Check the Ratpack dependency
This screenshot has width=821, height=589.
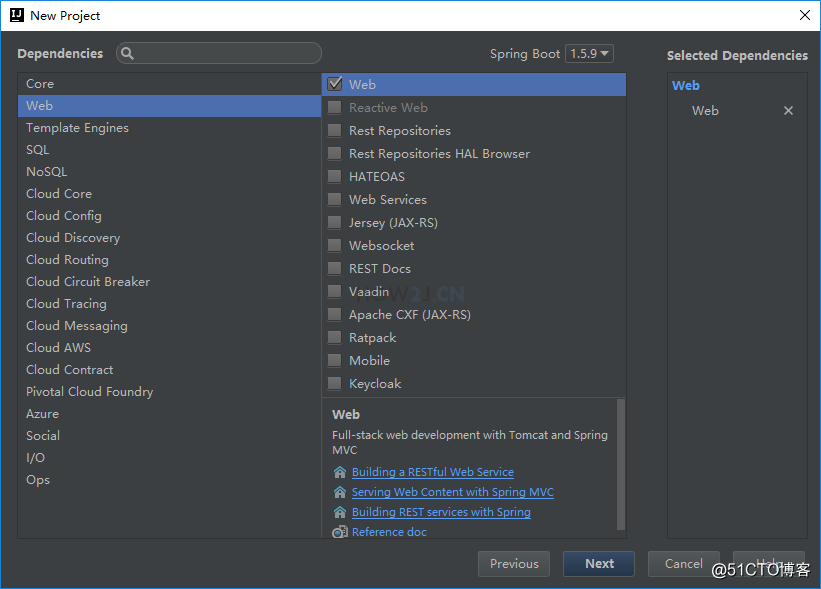[x=335, y=338]
